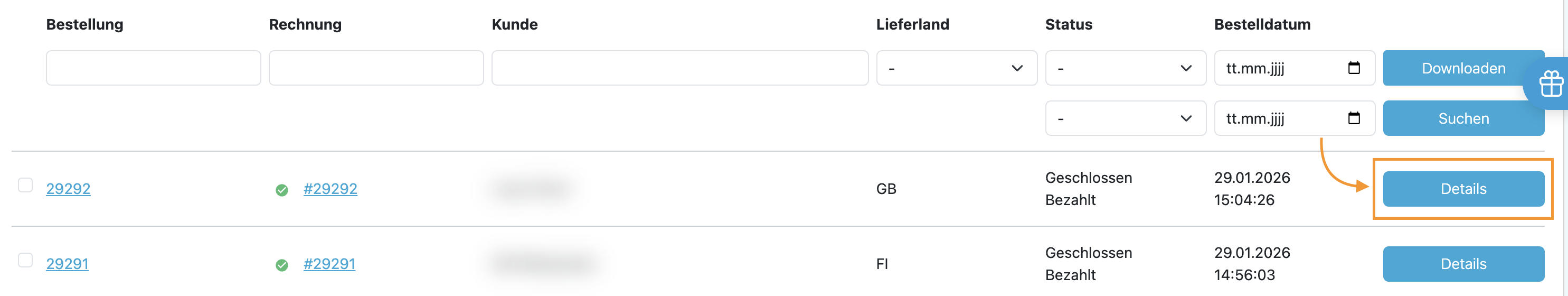Click the gift icon at right edge
The image size is (1568, 296).
[1551, 84]
